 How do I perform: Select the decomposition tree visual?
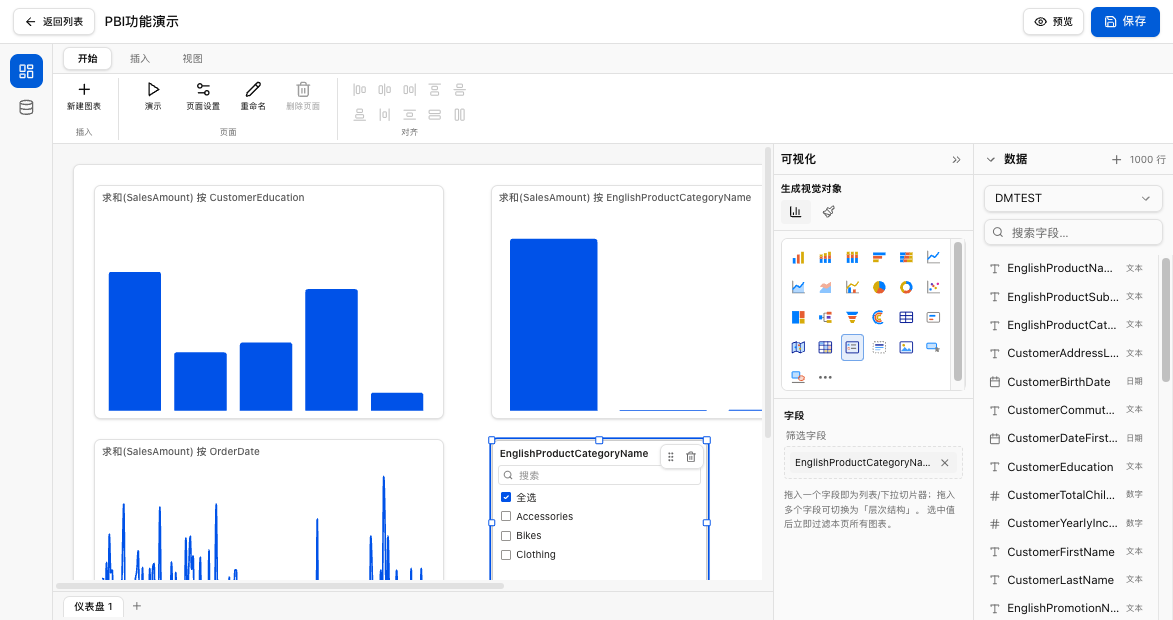point(825,317)
